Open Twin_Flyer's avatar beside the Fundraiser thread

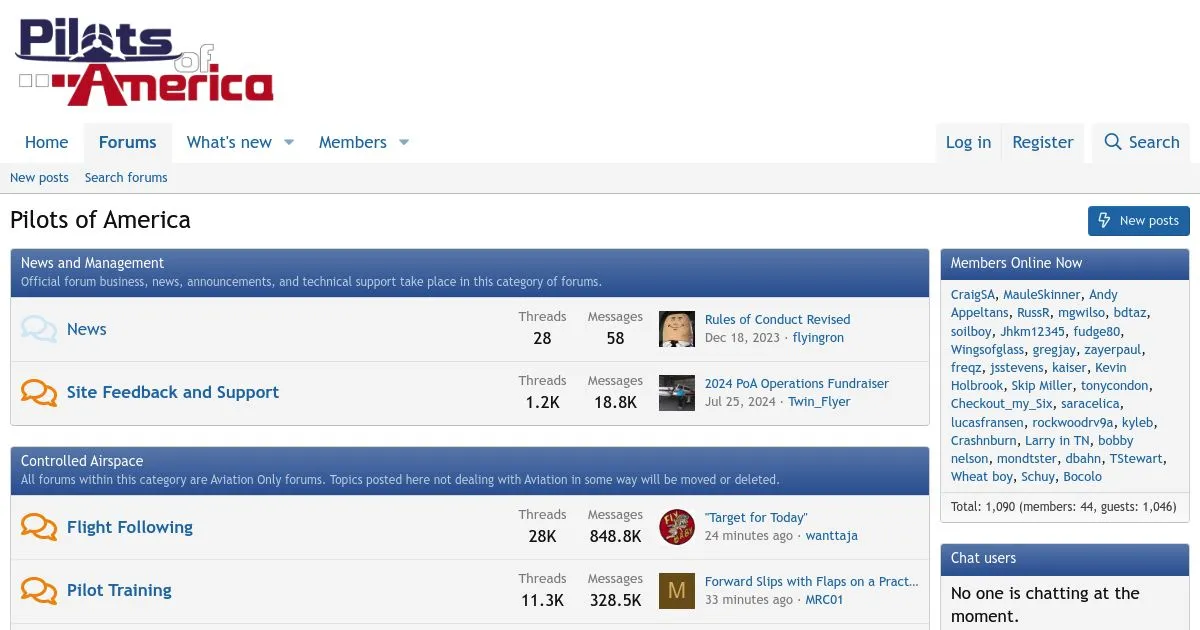[677, 393]
